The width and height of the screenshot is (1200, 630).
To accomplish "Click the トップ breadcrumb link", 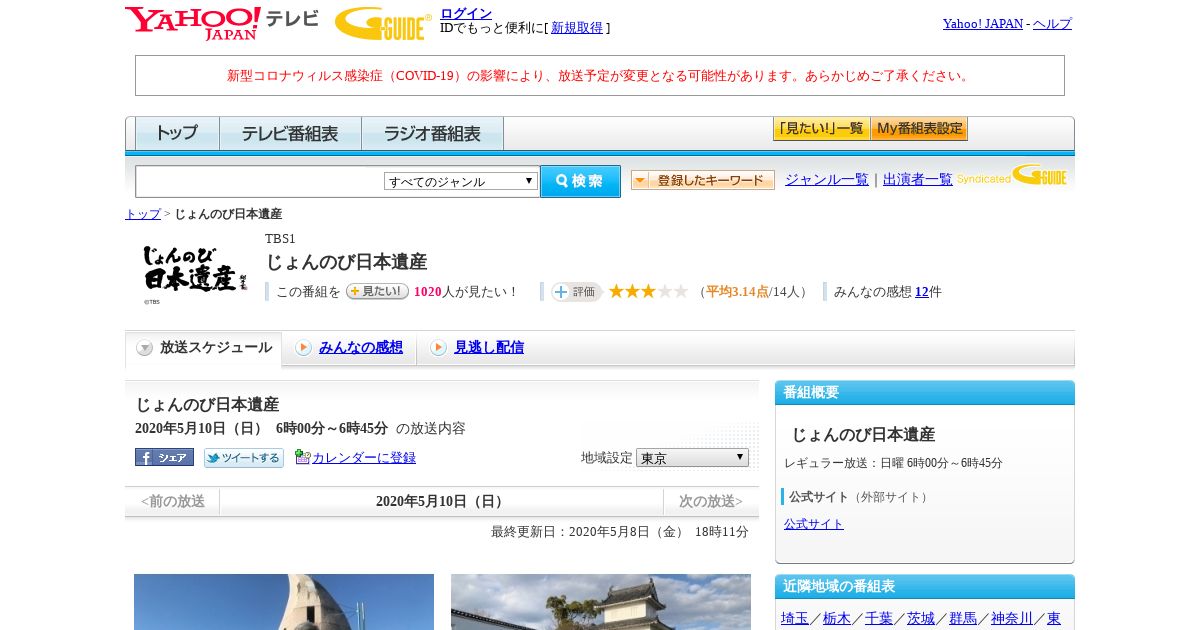I will pos(143,214).
